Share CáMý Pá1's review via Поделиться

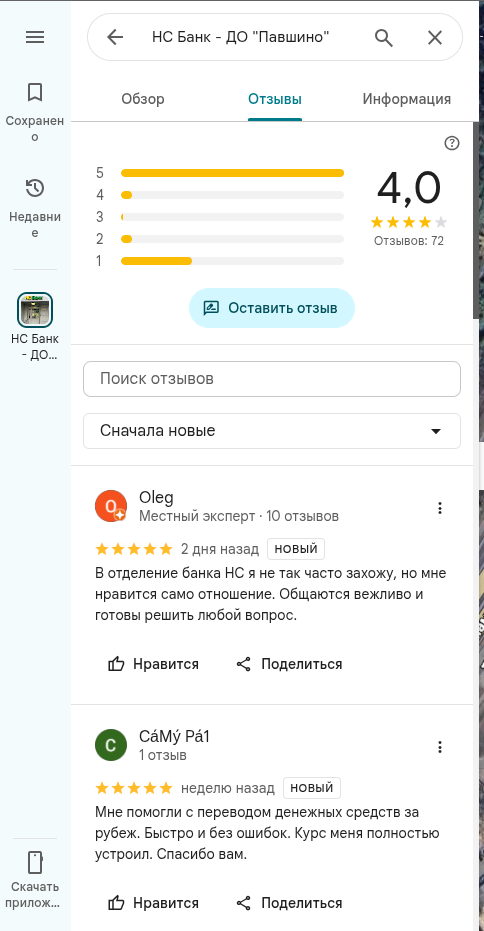pos(289,903)
